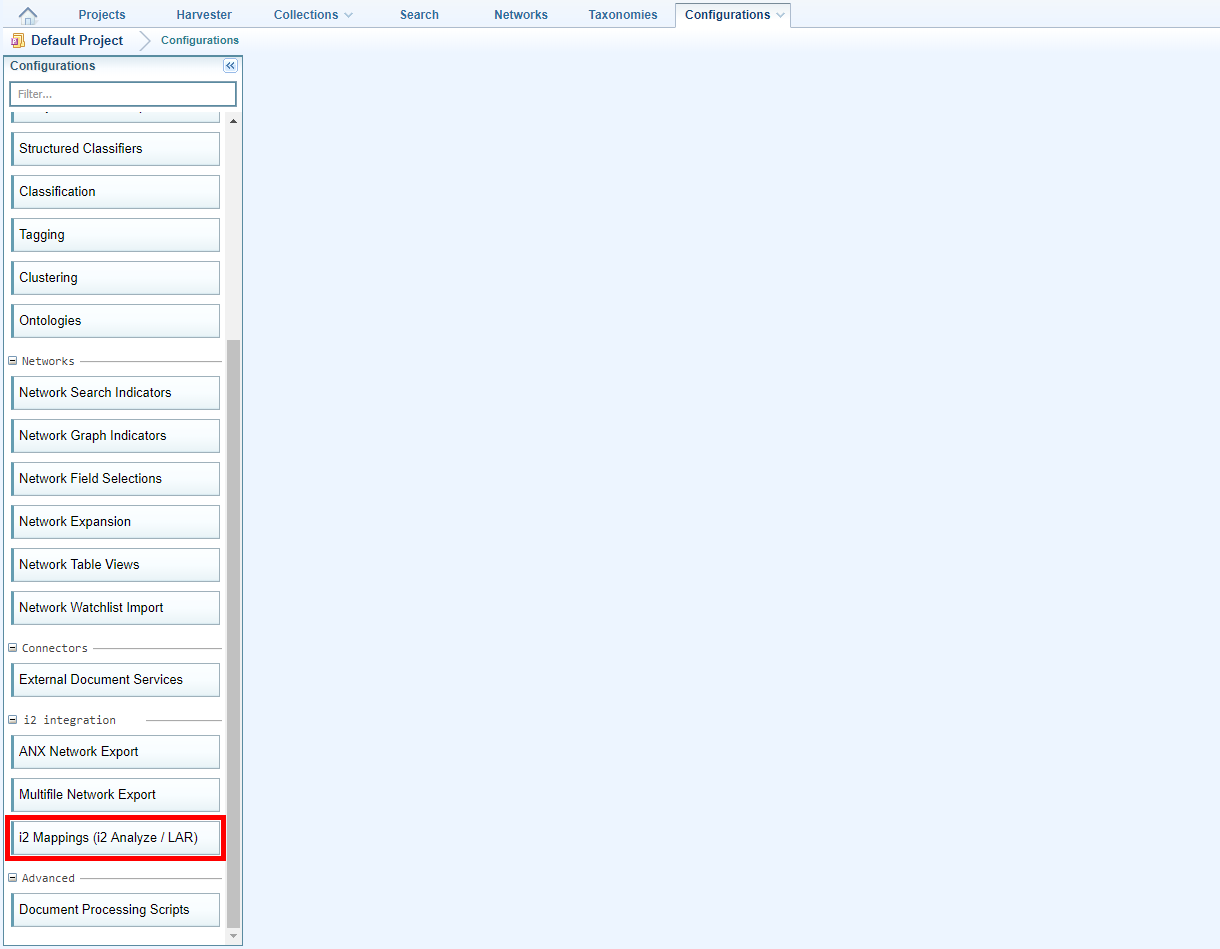Click the Configurations breadcrumb link
1220x949 pixels.
(199, 41)
